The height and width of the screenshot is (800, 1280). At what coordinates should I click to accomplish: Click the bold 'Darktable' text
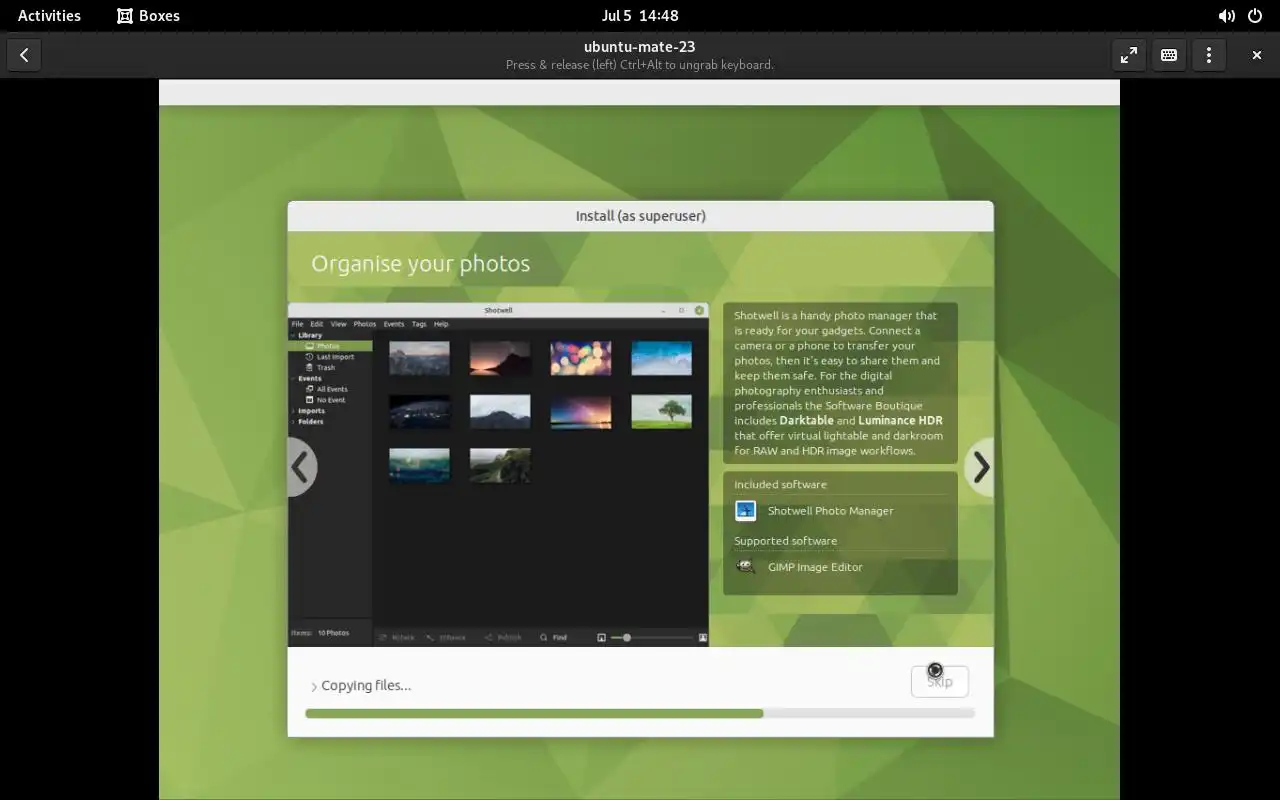[x=806, y=421]
